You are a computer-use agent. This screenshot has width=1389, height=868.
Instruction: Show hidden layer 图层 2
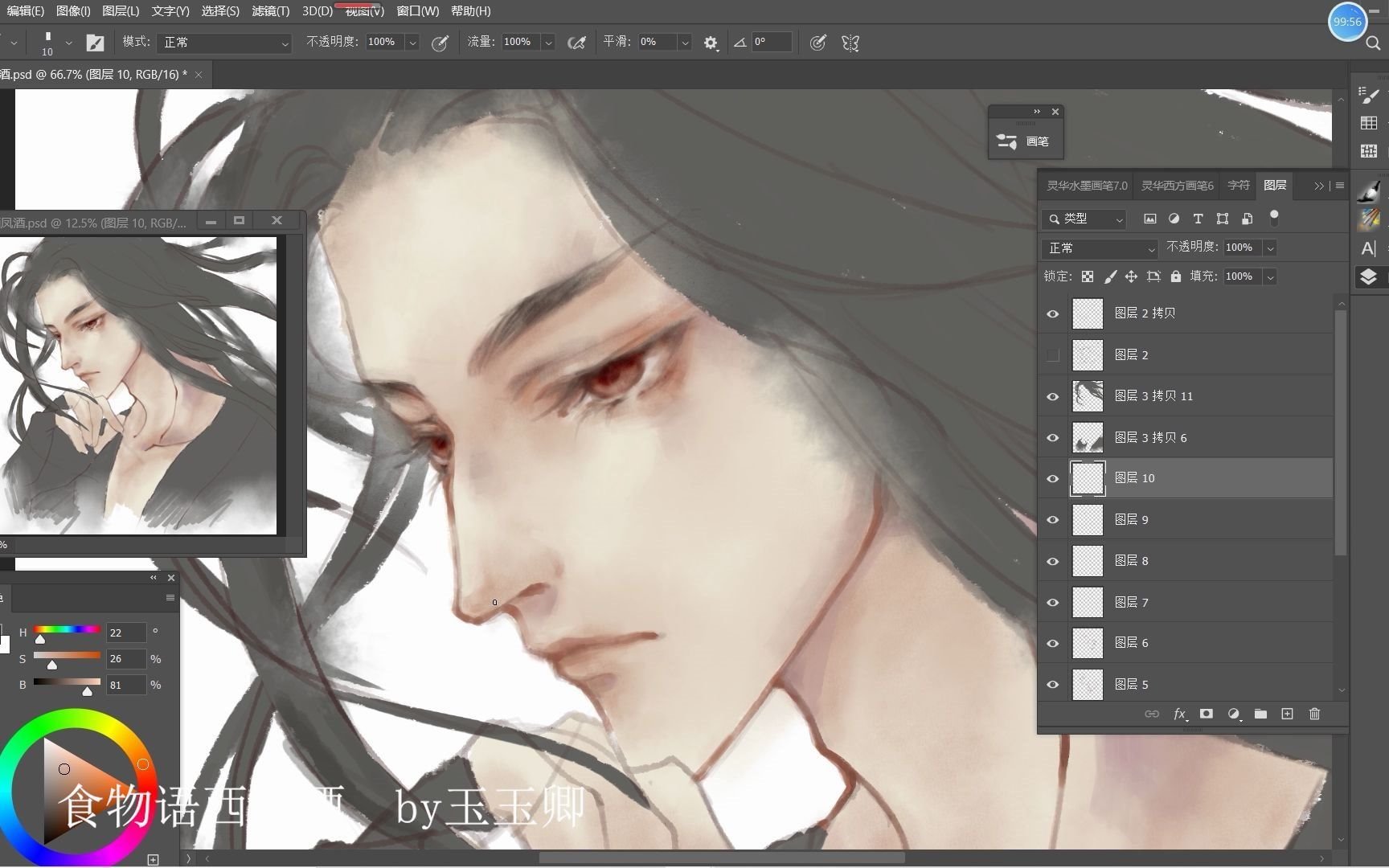point(1052,355)
